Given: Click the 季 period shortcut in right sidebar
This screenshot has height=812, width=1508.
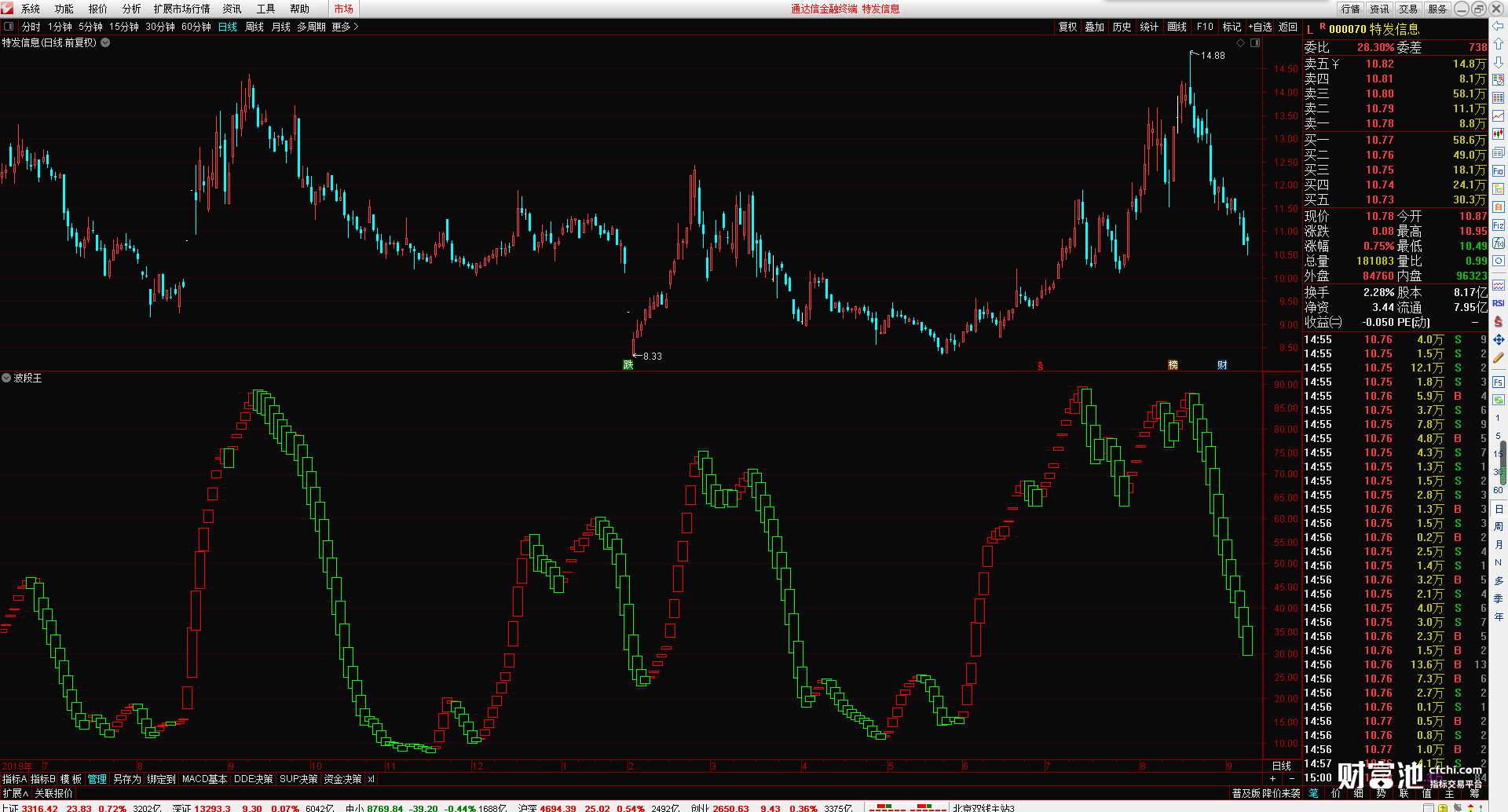Looking at the screenshot, I should pyautogui.click(x=1499, y=598).
